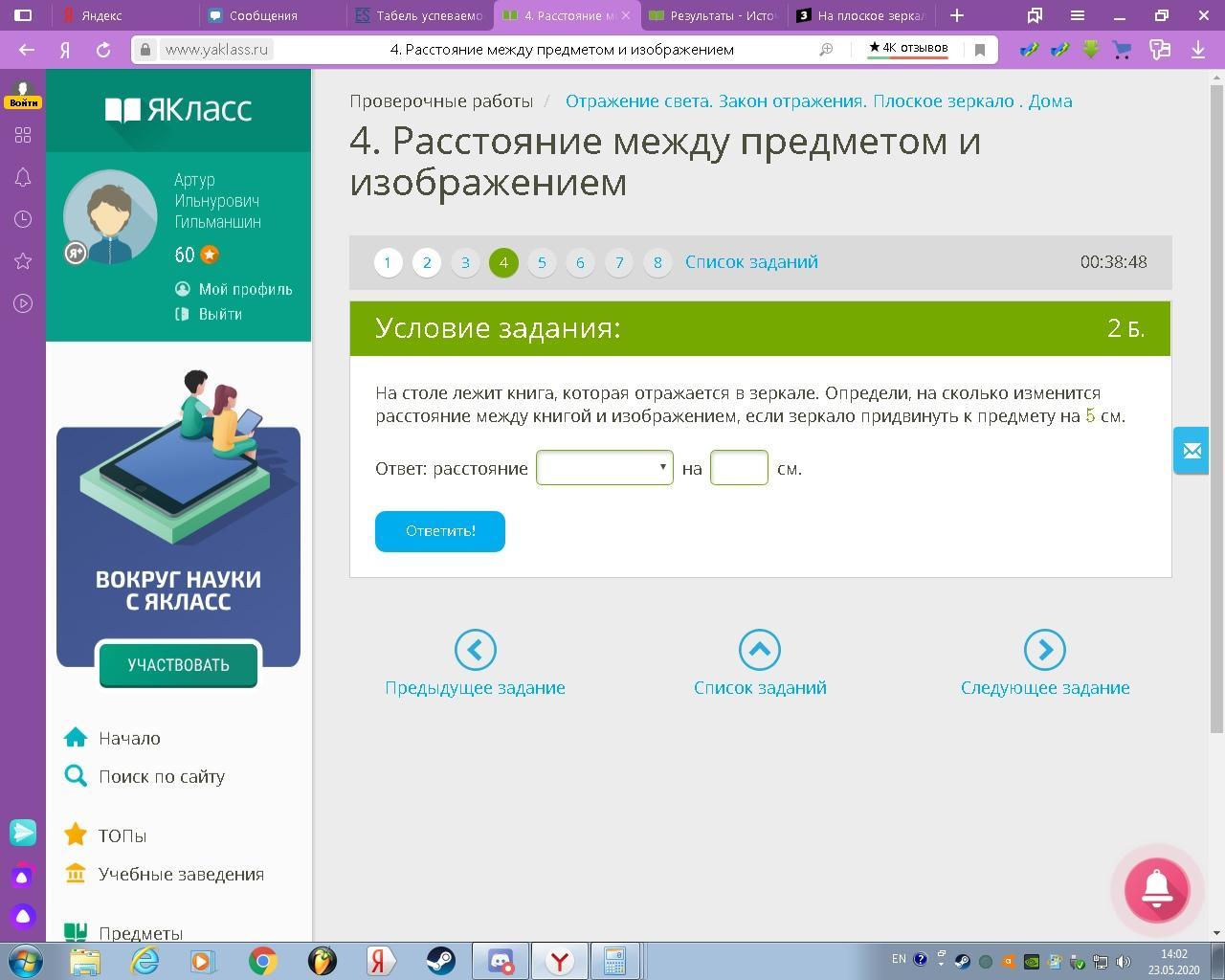The width and height of the screenshot is (1225, 980).
Task: Open the Список заданий link beside task numbers
Action: point(751,262)
